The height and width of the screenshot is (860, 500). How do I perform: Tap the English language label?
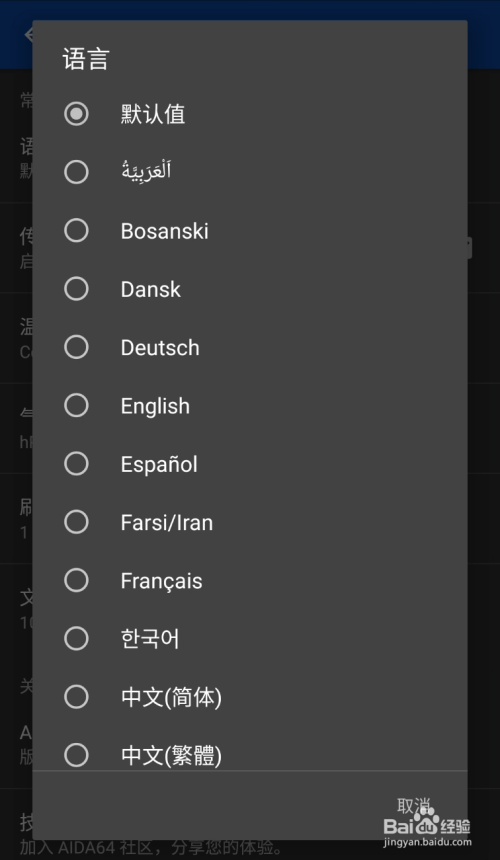155,406
